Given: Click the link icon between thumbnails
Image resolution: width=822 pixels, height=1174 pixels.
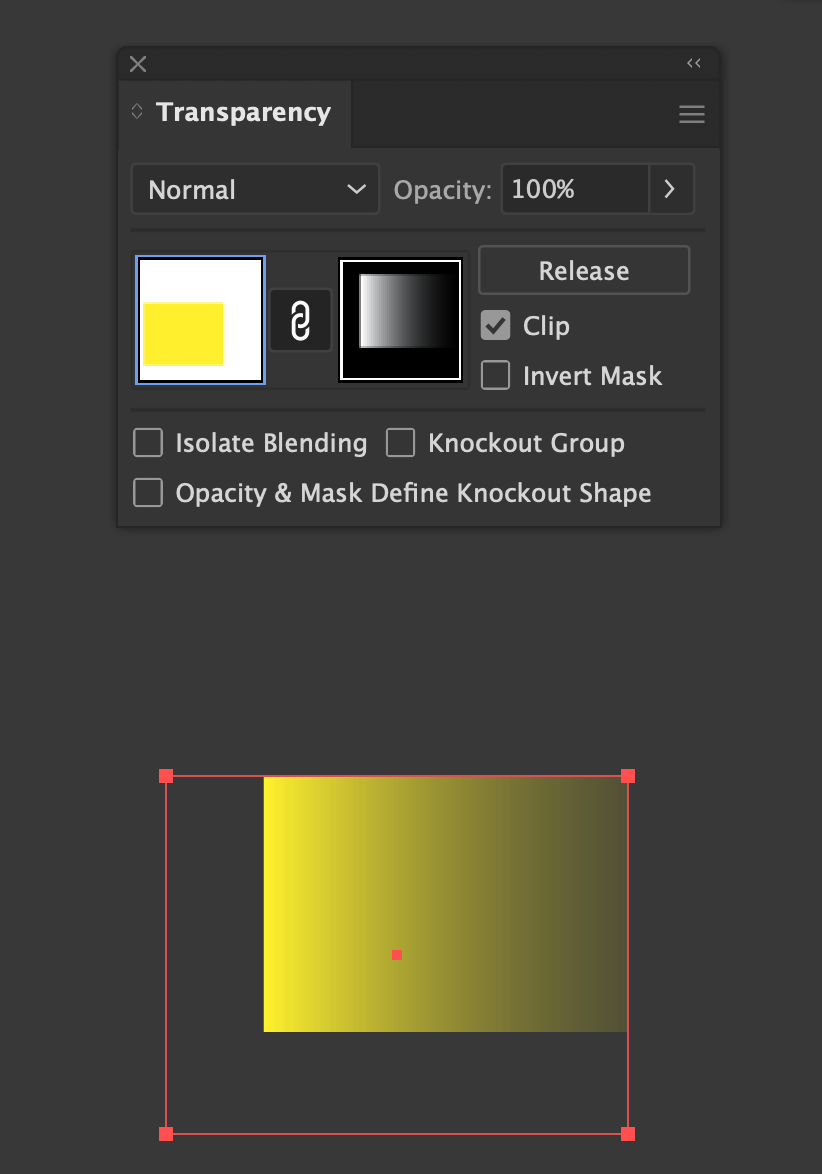Looking at the screenshot, I should click(300, 320).
